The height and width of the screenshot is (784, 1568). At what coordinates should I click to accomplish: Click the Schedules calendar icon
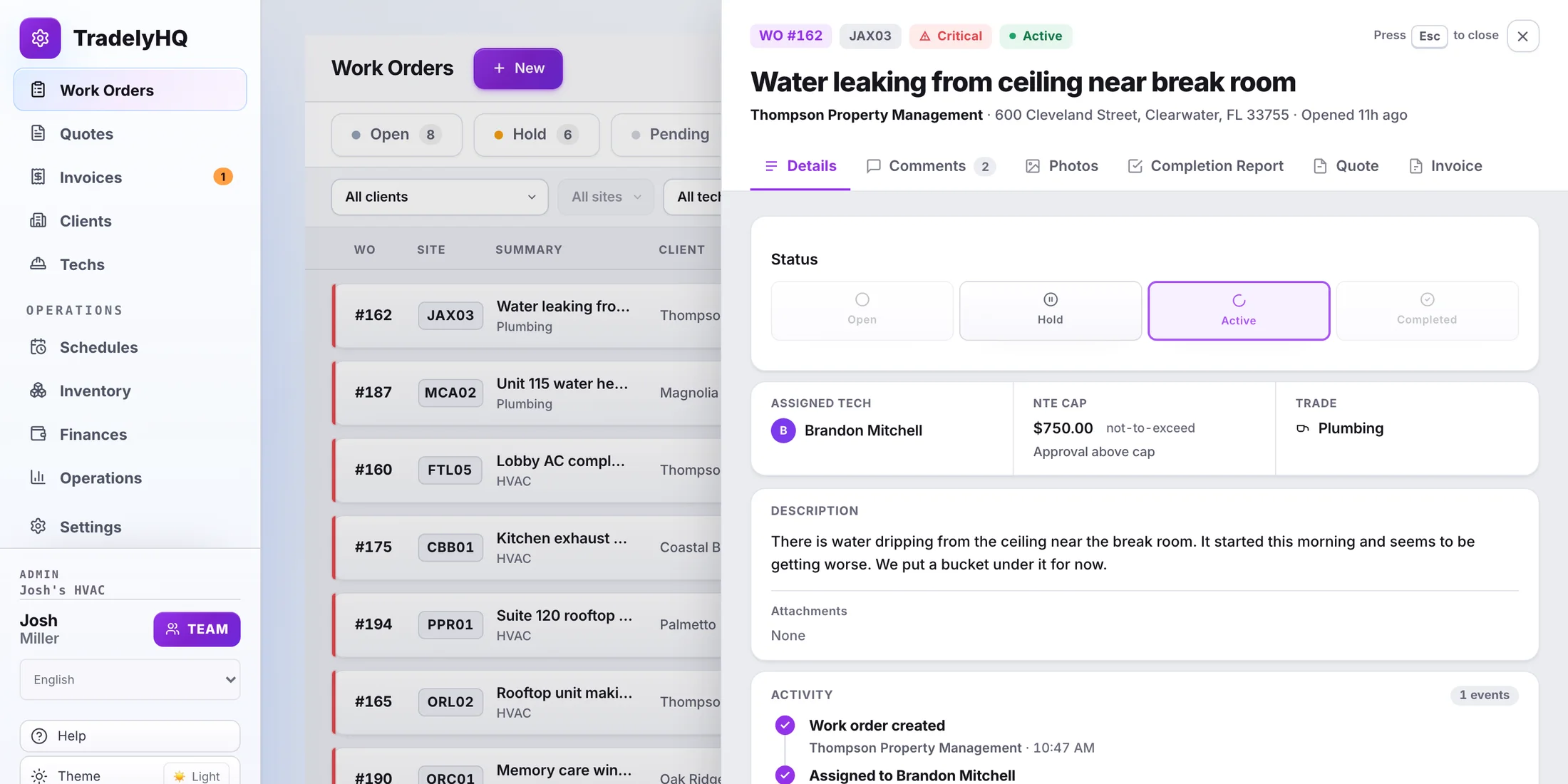click(38, 347)
